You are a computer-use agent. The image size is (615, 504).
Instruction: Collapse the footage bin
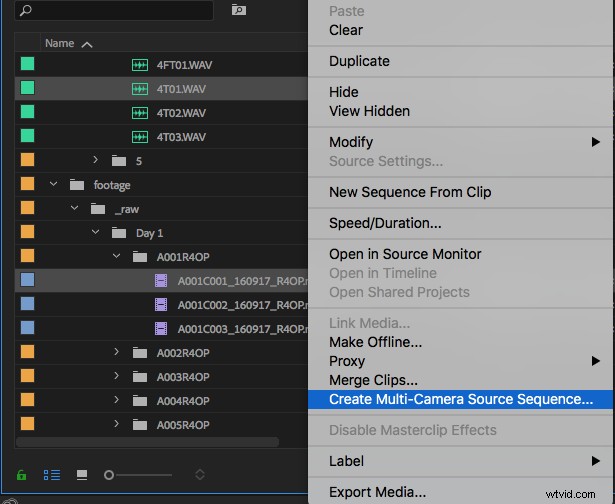tap(53, 184)
